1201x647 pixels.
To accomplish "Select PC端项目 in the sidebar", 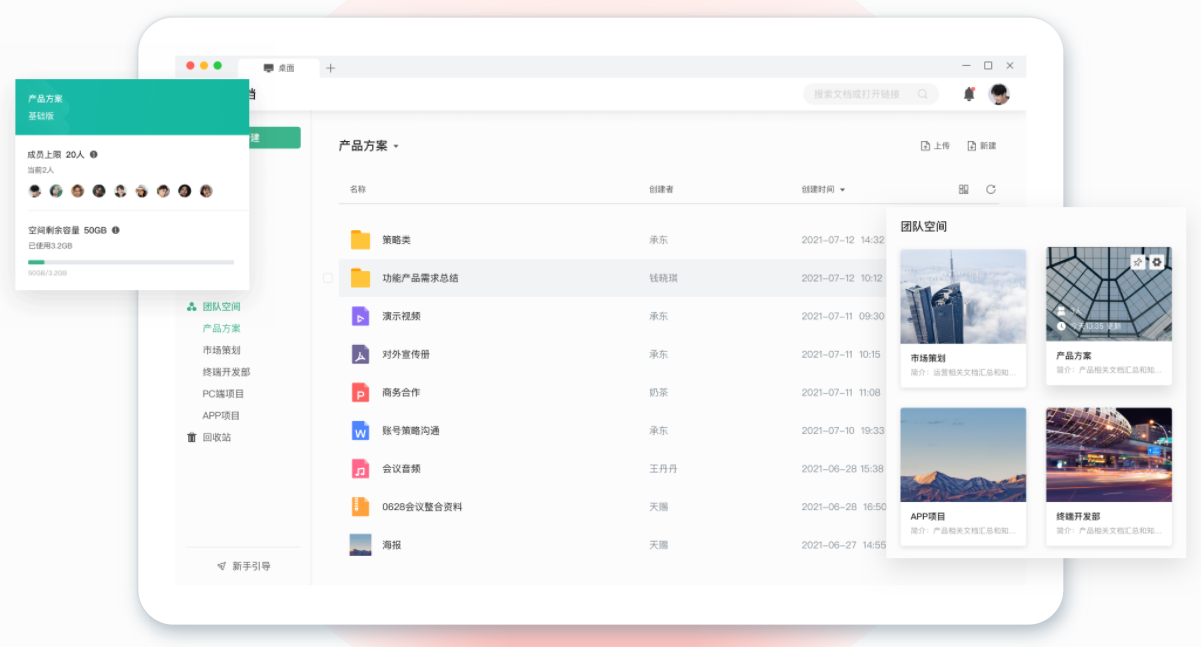I will click(x=223, y=394).
